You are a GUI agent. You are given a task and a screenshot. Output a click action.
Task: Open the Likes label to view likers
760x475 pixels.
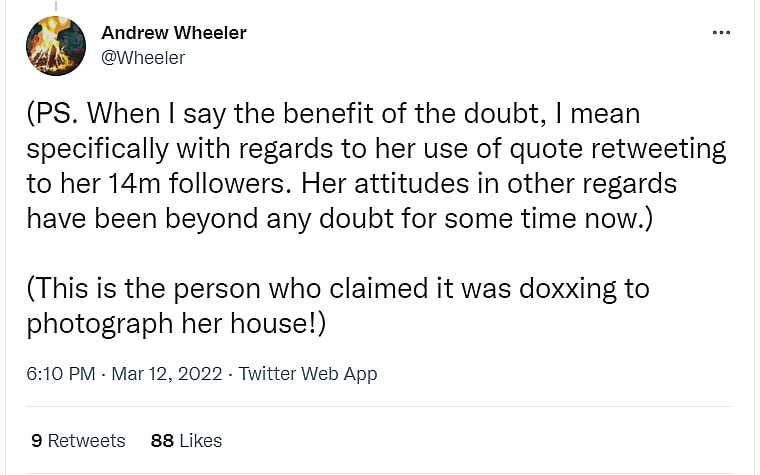coord(200,440)
